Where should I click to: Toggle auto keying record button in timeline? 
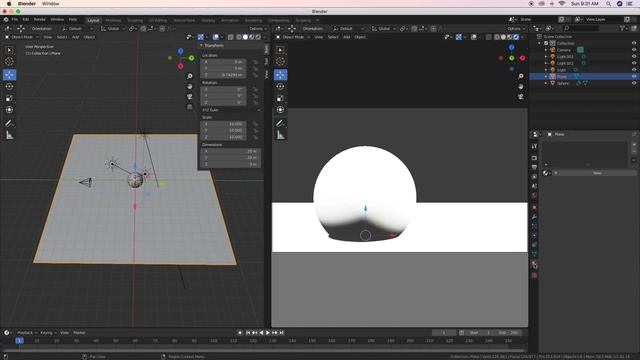[x=240, y=333]
